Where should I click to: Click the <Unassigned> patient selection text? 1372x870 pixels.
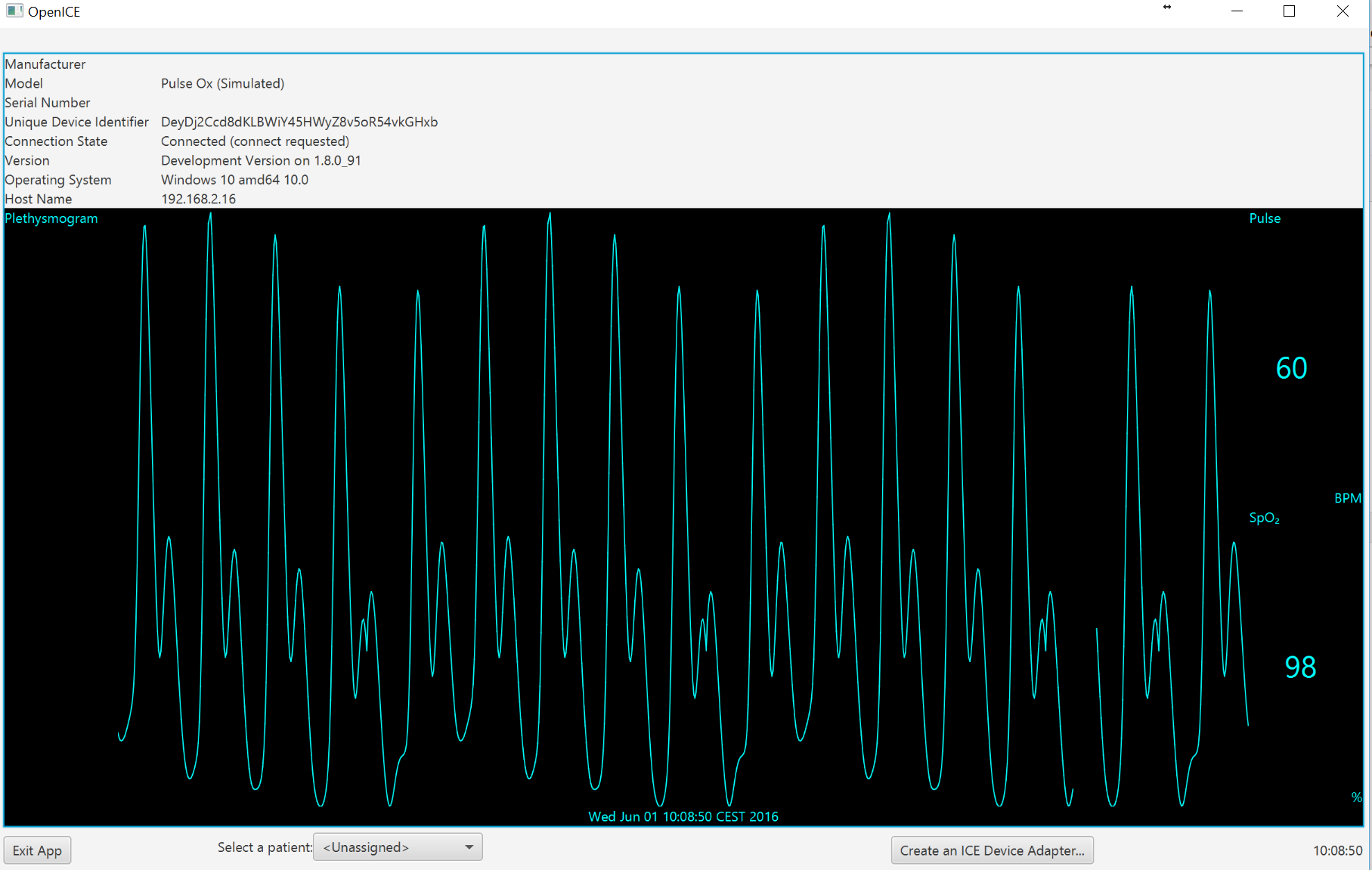(367, 847)
